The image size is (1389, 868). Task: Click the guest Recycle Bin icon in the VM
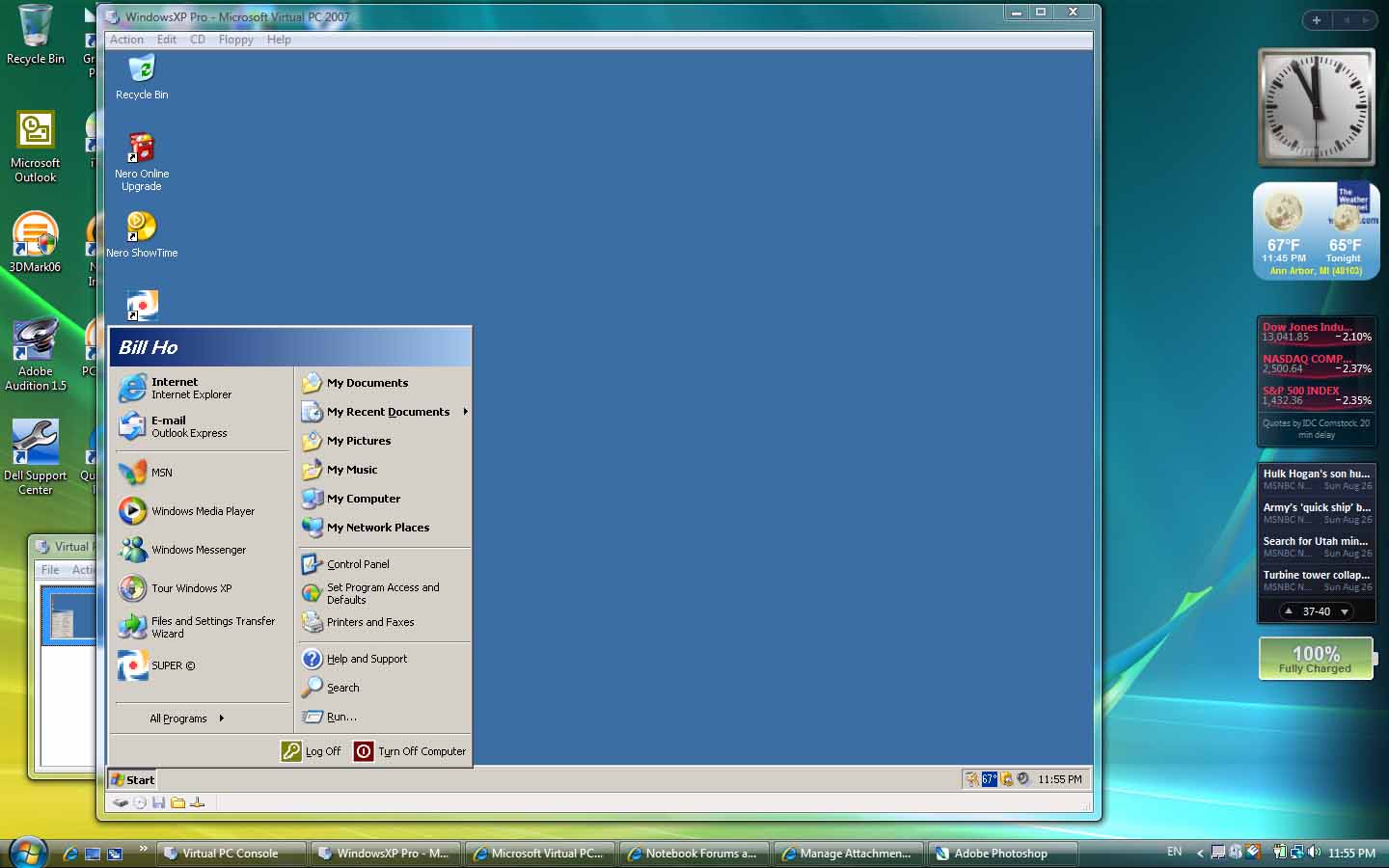coord(142,77)
